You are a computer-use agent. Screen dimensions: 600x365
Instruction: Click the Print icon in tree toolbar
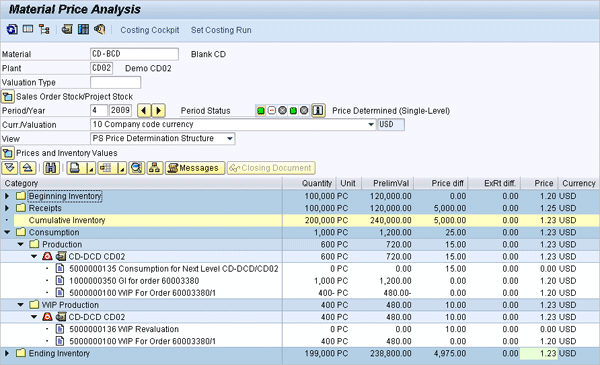tap(76, 168)
